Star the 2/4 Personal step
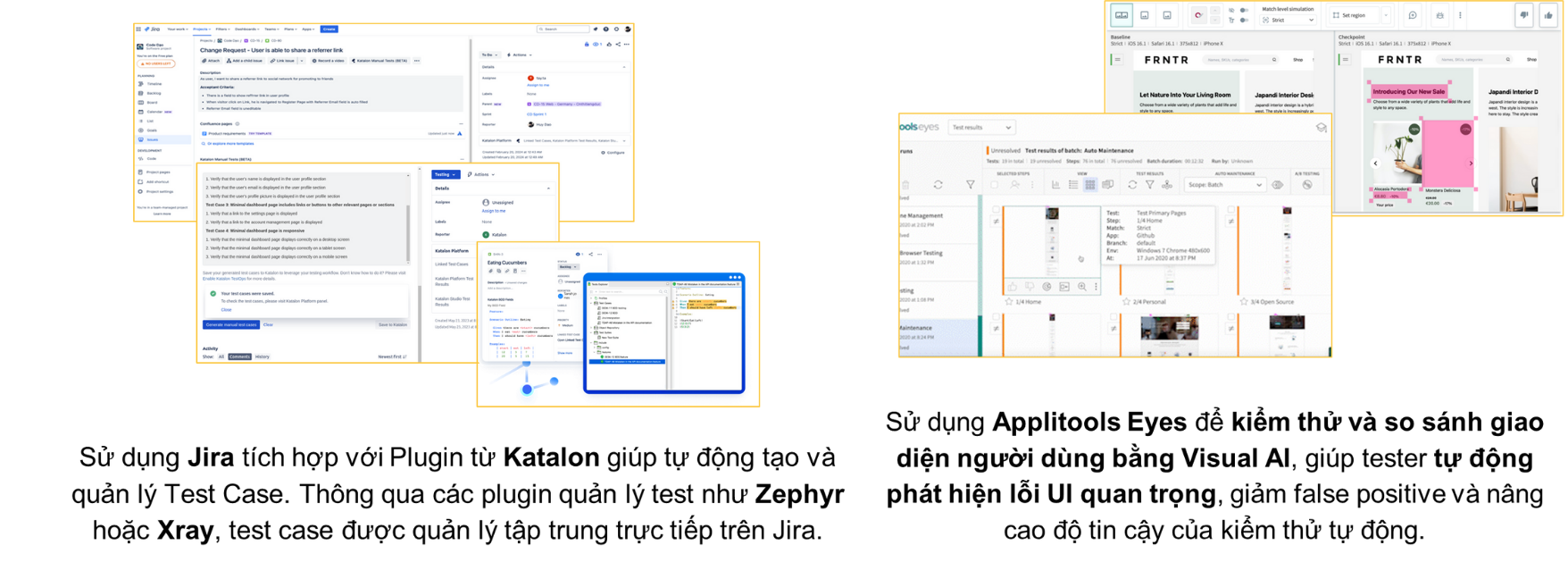The height and width of the screenshot is (562, 1568). (1126, 302)
